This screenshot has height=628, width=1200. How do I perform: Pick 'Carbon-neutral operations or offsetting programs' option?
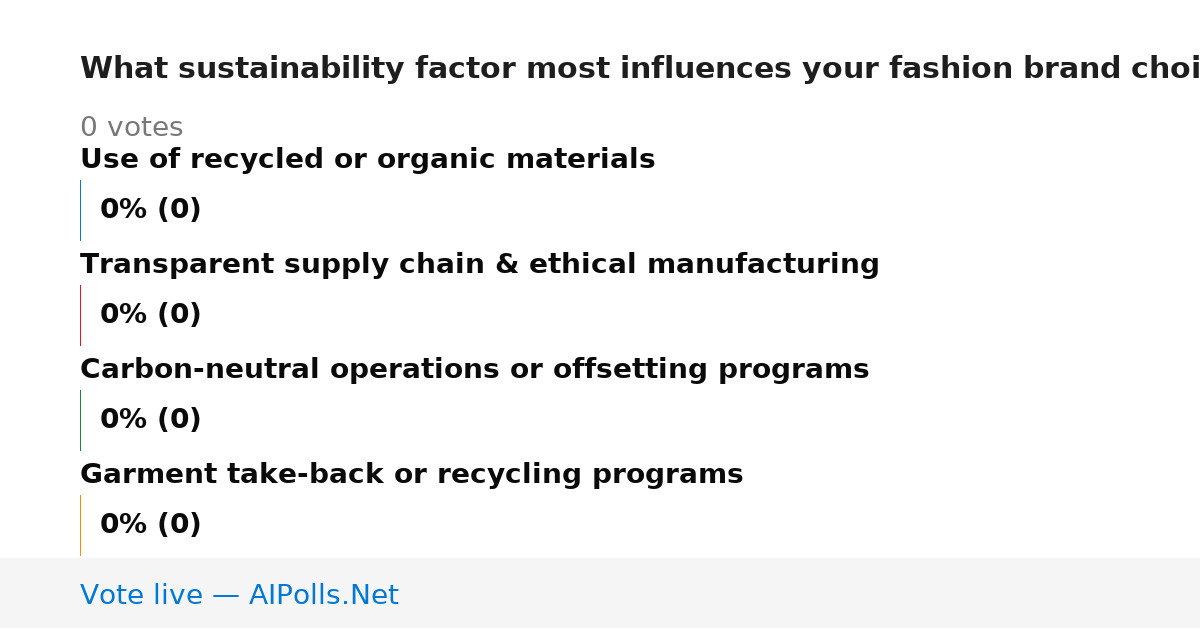(x=474, y=370)
